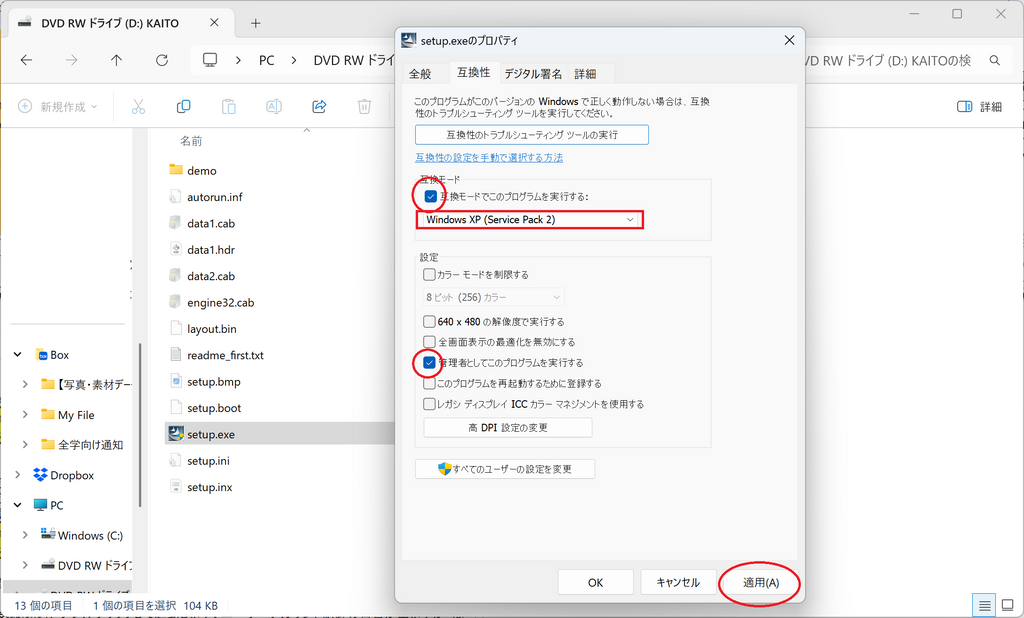Viewport: 1024px width, 618px height.
Task: Click the Rename icon in Explorer toolbar
Action: pyautogui.click(x=274, y=106)
